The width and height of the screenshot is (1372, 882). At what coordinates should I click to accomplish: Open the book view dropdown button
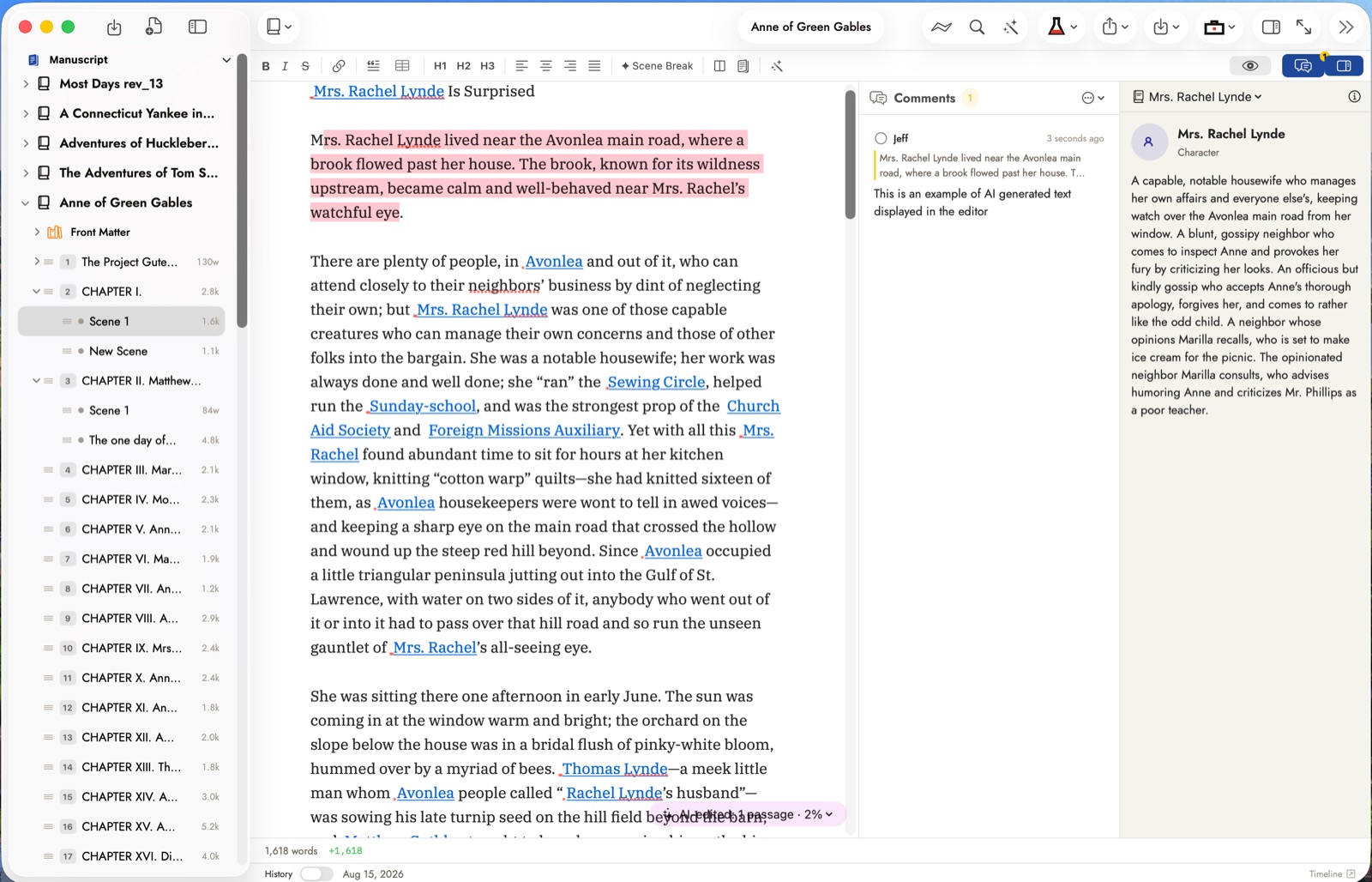(x=279, y=27)
